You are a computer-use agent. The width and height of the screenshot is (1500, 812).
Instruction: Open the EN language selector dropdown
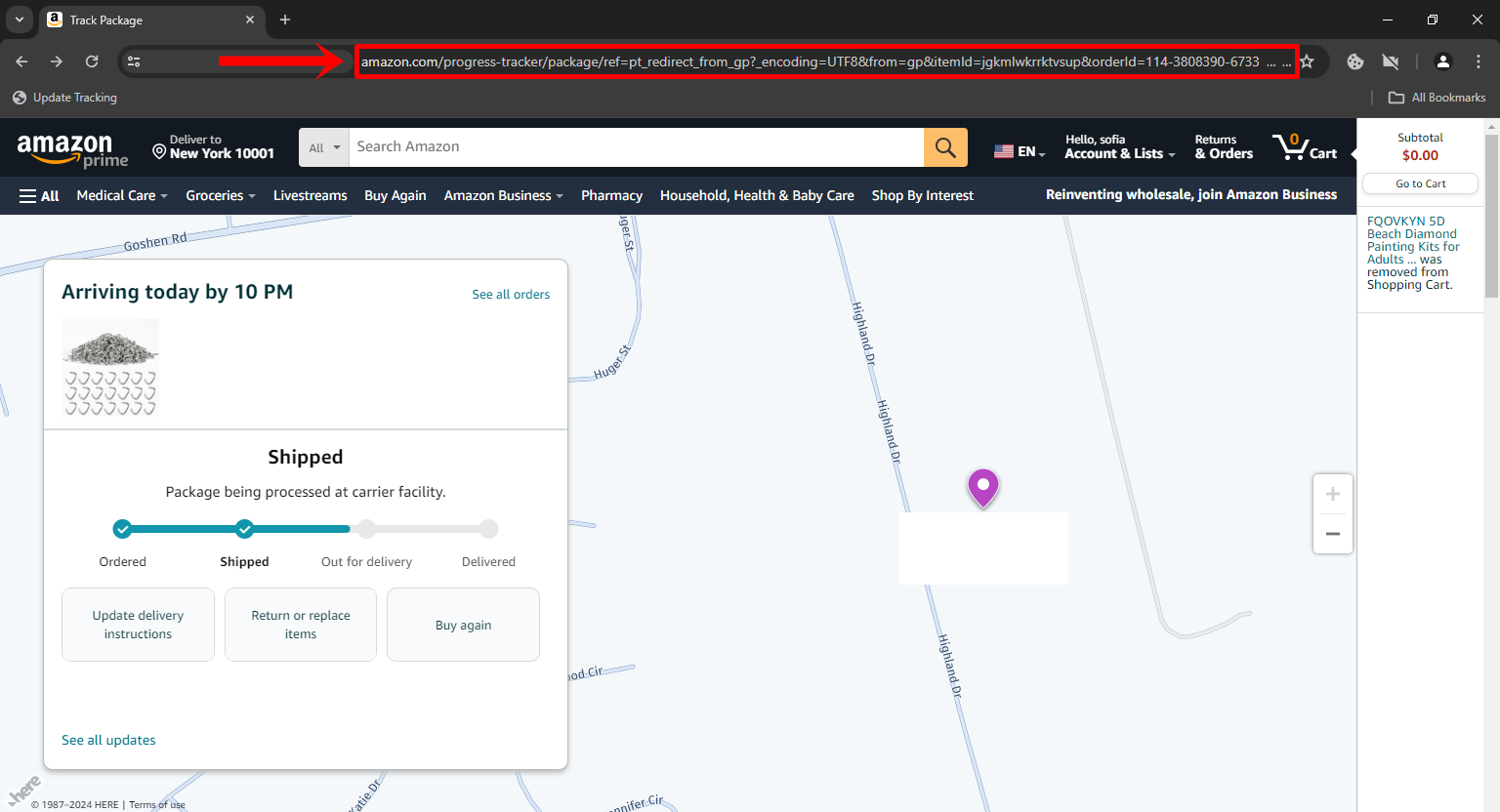(x=1020, y=151)
